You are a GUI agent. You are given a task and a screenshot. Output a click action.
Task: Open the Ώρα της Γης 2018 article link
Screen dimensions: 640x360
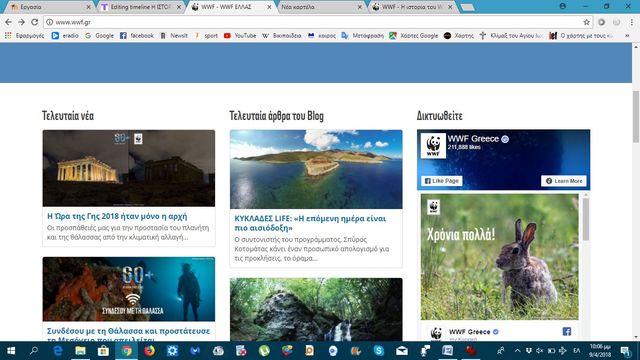tap(117, 216)
